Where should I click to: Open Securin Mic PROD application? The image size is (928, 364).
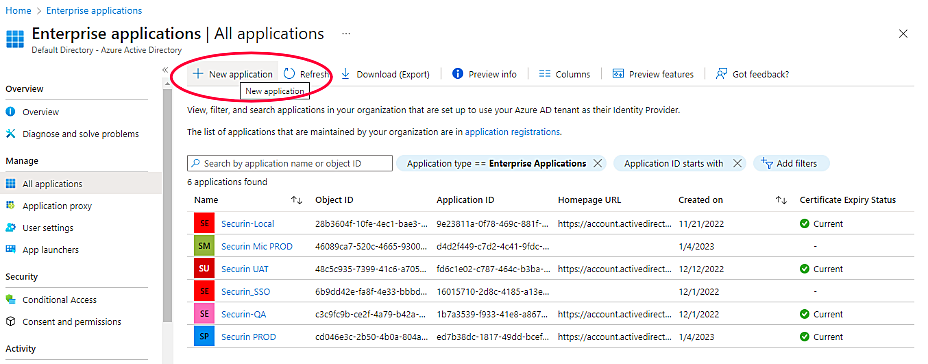pyautogui.click(x=257, y=246)
